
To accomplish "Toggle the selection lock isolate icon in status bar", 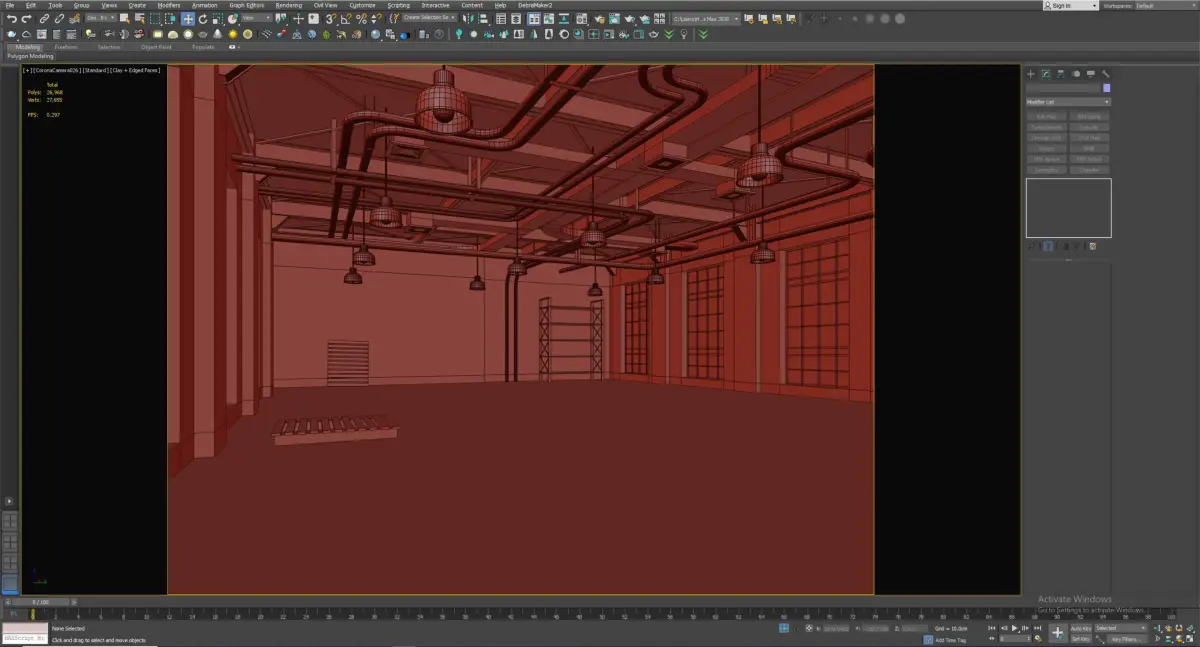I will tap(784, 628).
